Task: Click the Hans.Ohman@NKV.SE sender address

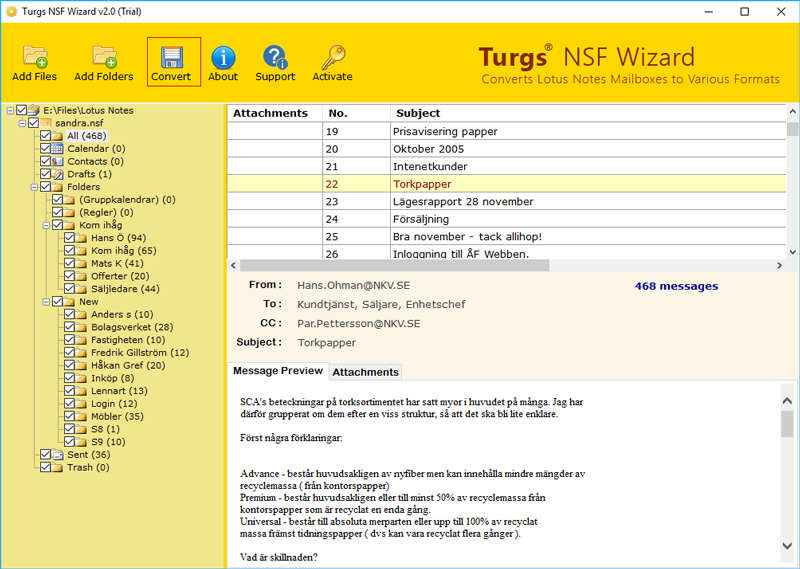Action: pyautogui.click(x=354, y=285)
